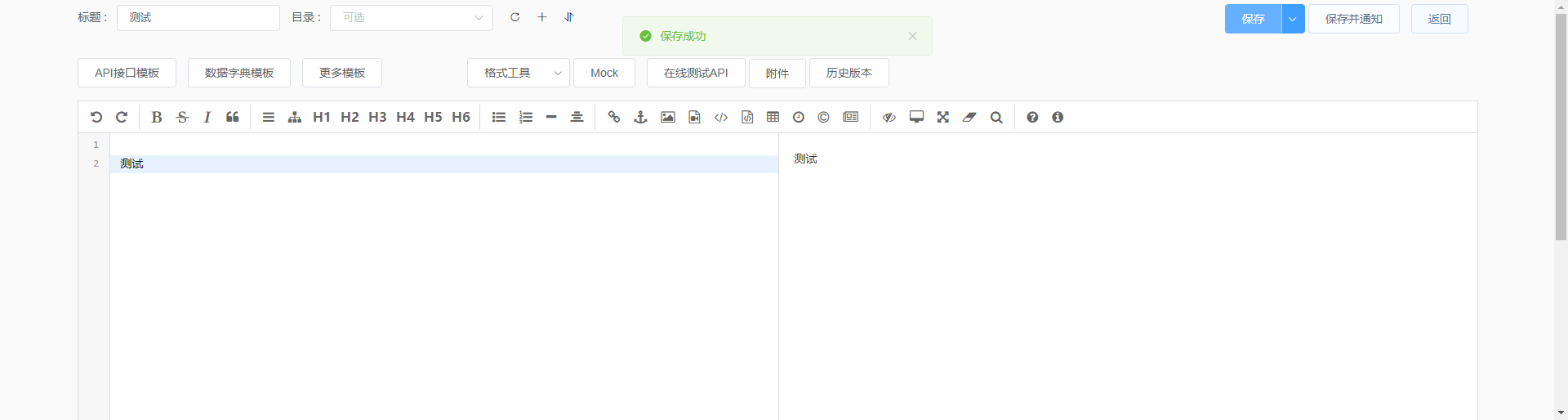Image resolution: width=1568 pixels, height=420 pixels.
Task: Click the 测试 text in the preview pane
Action: tap(805, 159)
